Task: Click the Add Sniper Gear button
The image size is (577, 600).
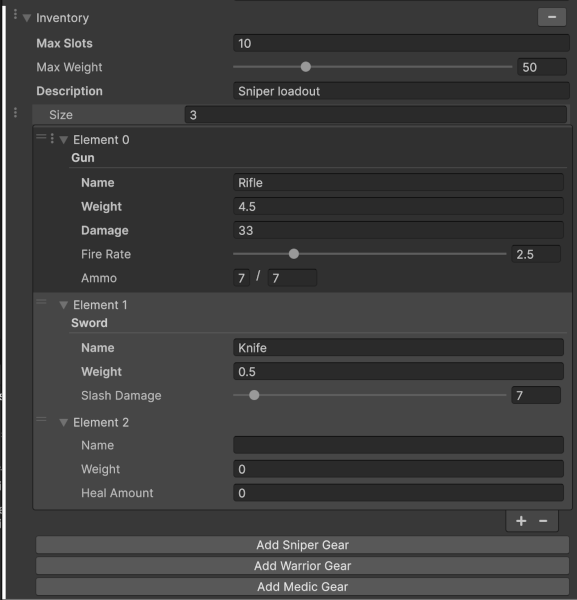Action: 302,545
